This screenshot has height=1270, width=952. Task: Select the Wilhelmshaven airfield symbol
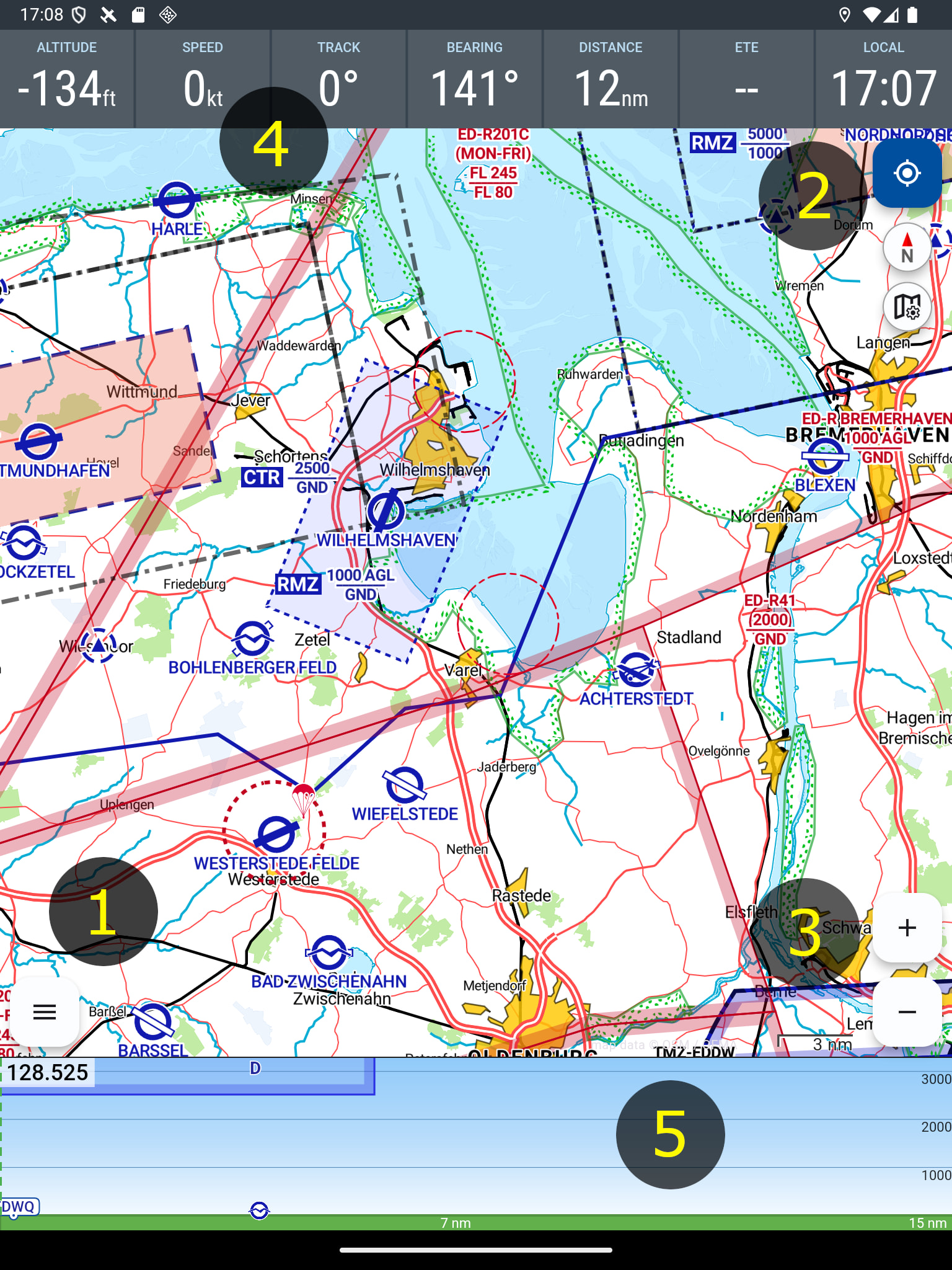pyautogui.click(x=386, y=512)
